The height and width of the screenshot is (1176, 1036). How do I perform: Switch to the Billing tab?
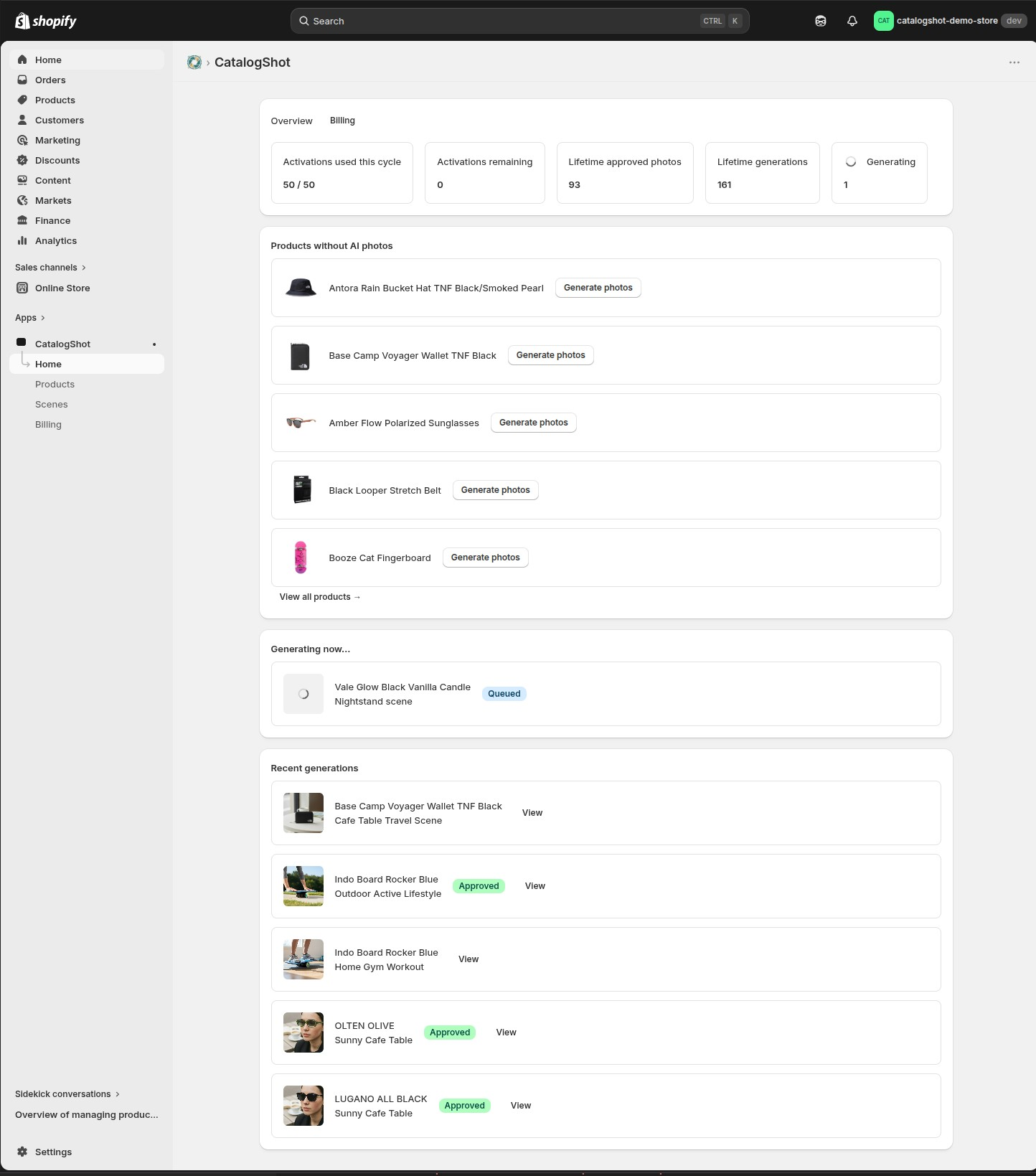click(x=342, y=121)
